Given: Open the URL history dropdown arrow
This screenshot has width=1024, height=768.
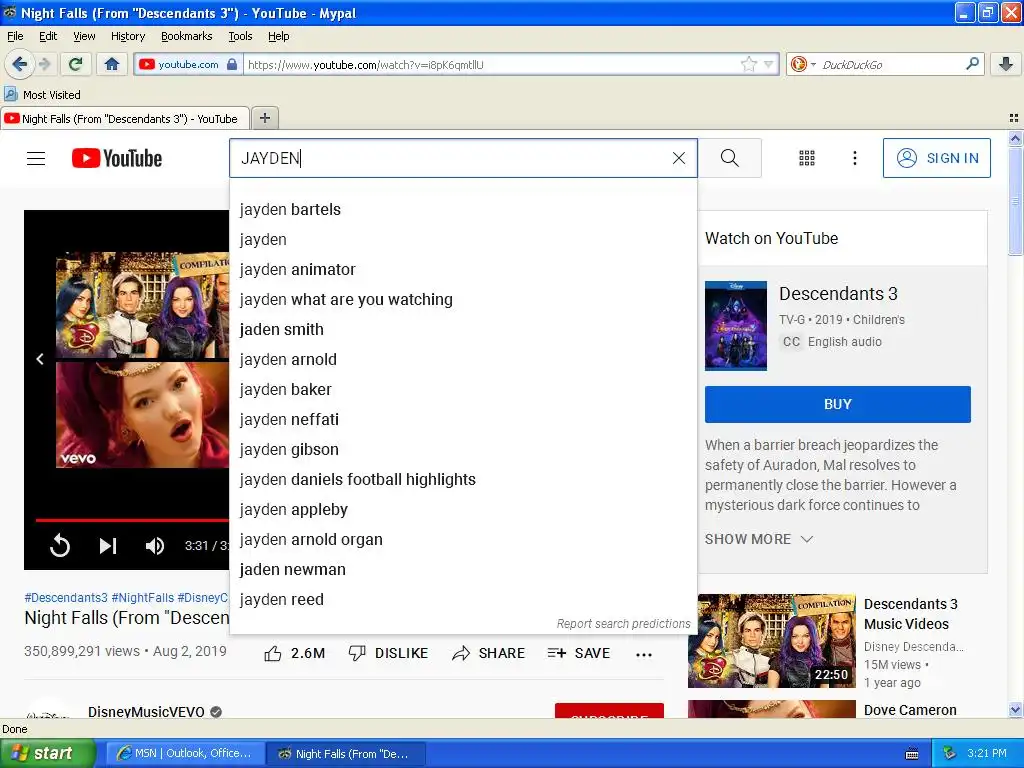Looking at the screenshot, I should point(769,64).
